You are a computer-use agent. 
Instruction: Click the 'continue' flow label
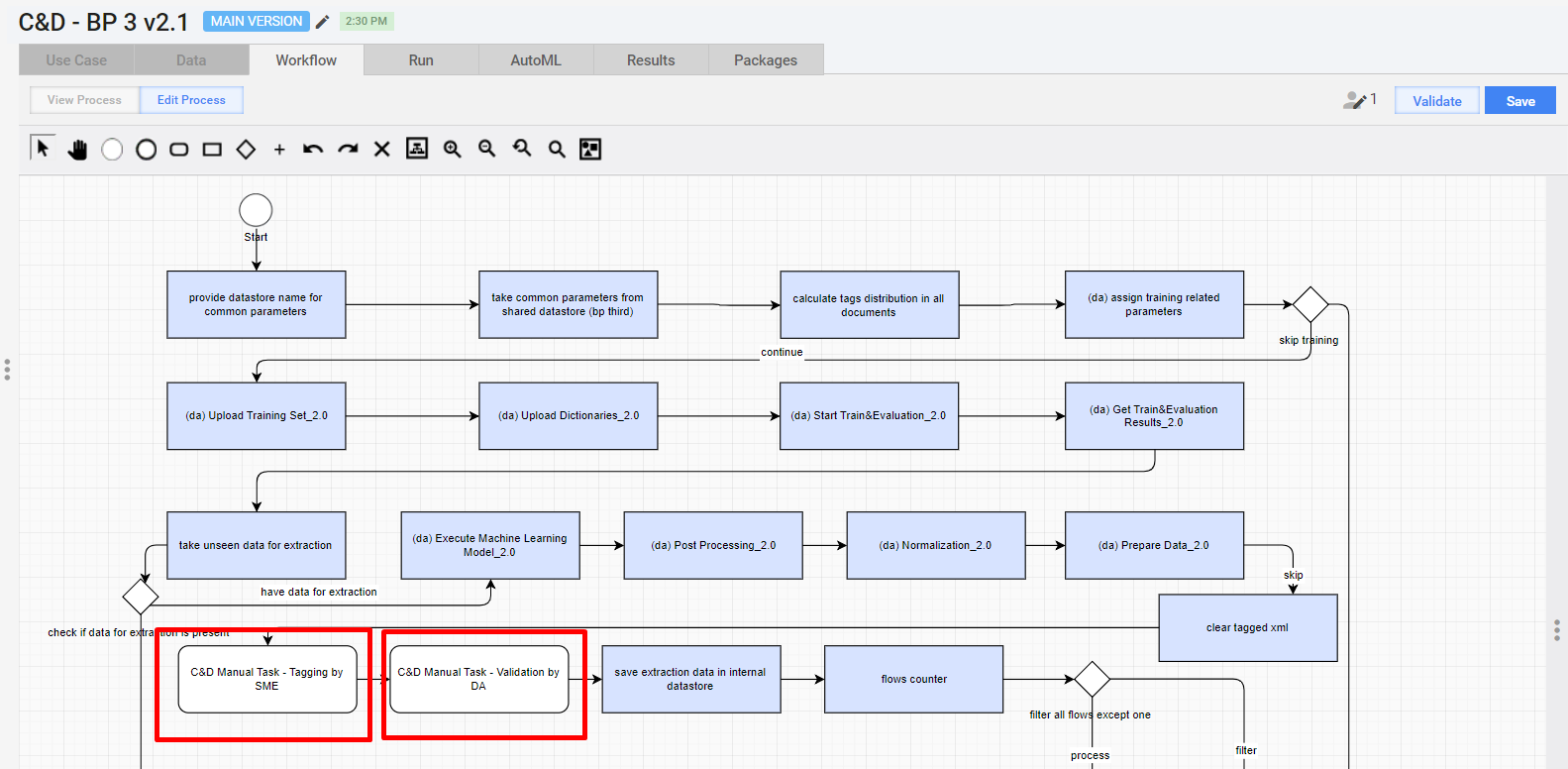pyautogui.click(x=782, y=352)
